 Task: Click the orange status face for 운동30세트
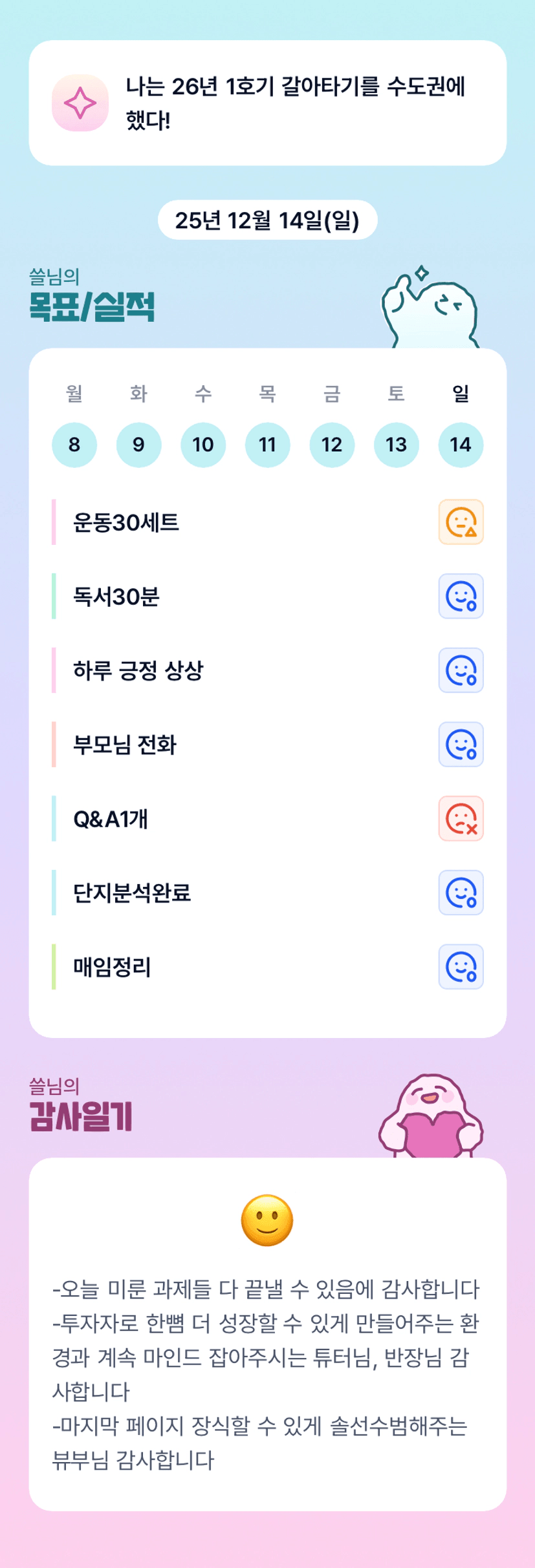461,522
